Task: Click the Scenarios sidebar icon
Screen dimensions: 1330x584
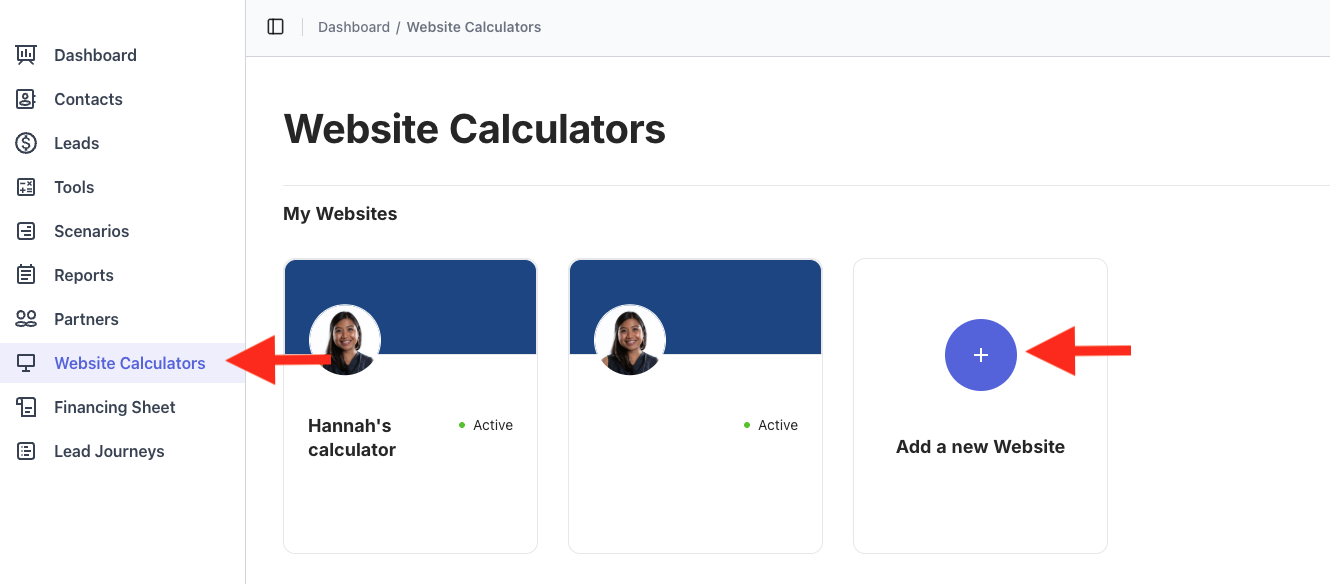Action: click(26, 231)
